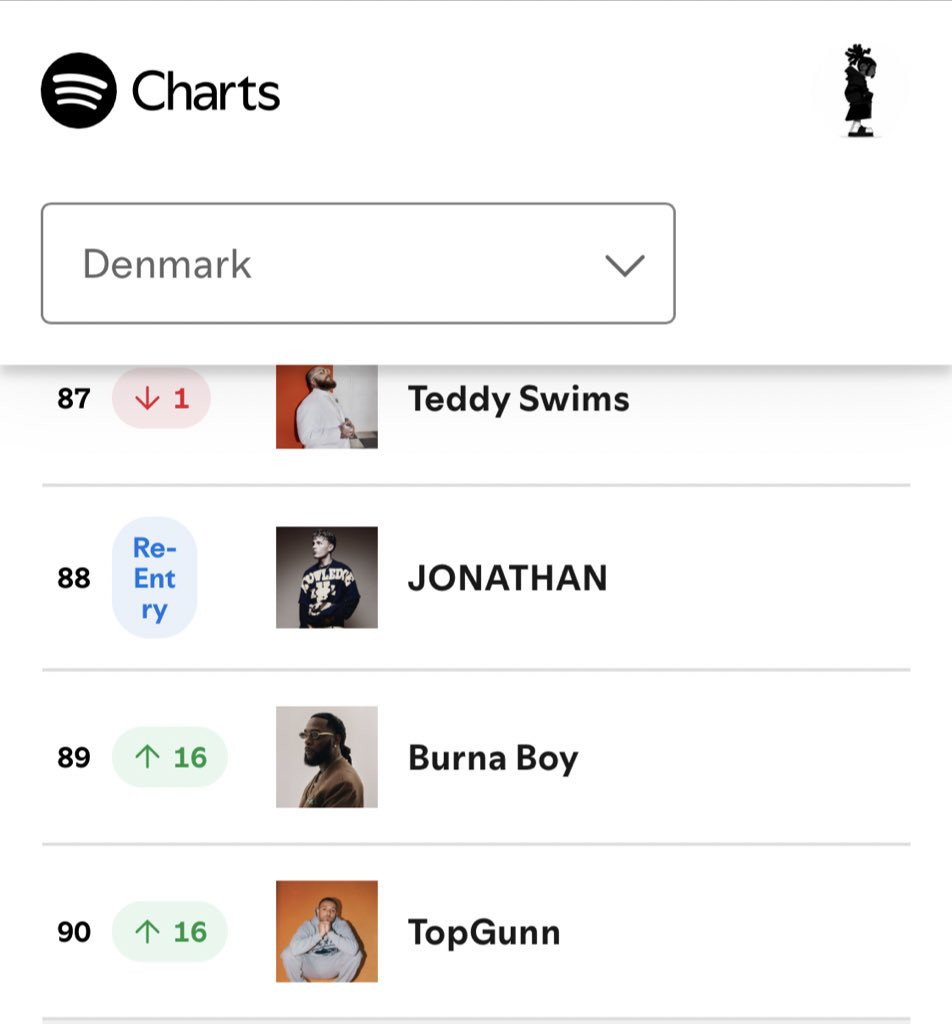Open Teddy Swims artist thumbnail

327,406
